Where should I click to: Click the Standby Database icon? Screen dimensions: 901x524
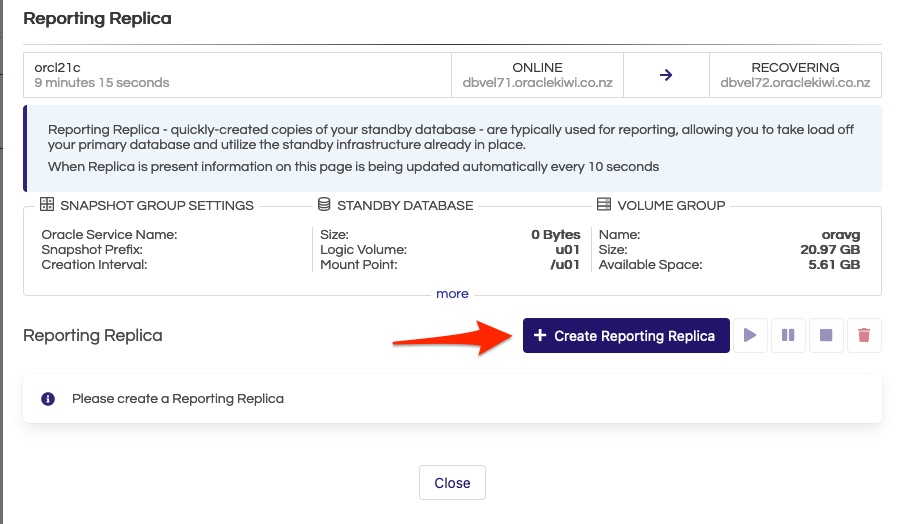(x=324, y=205)
